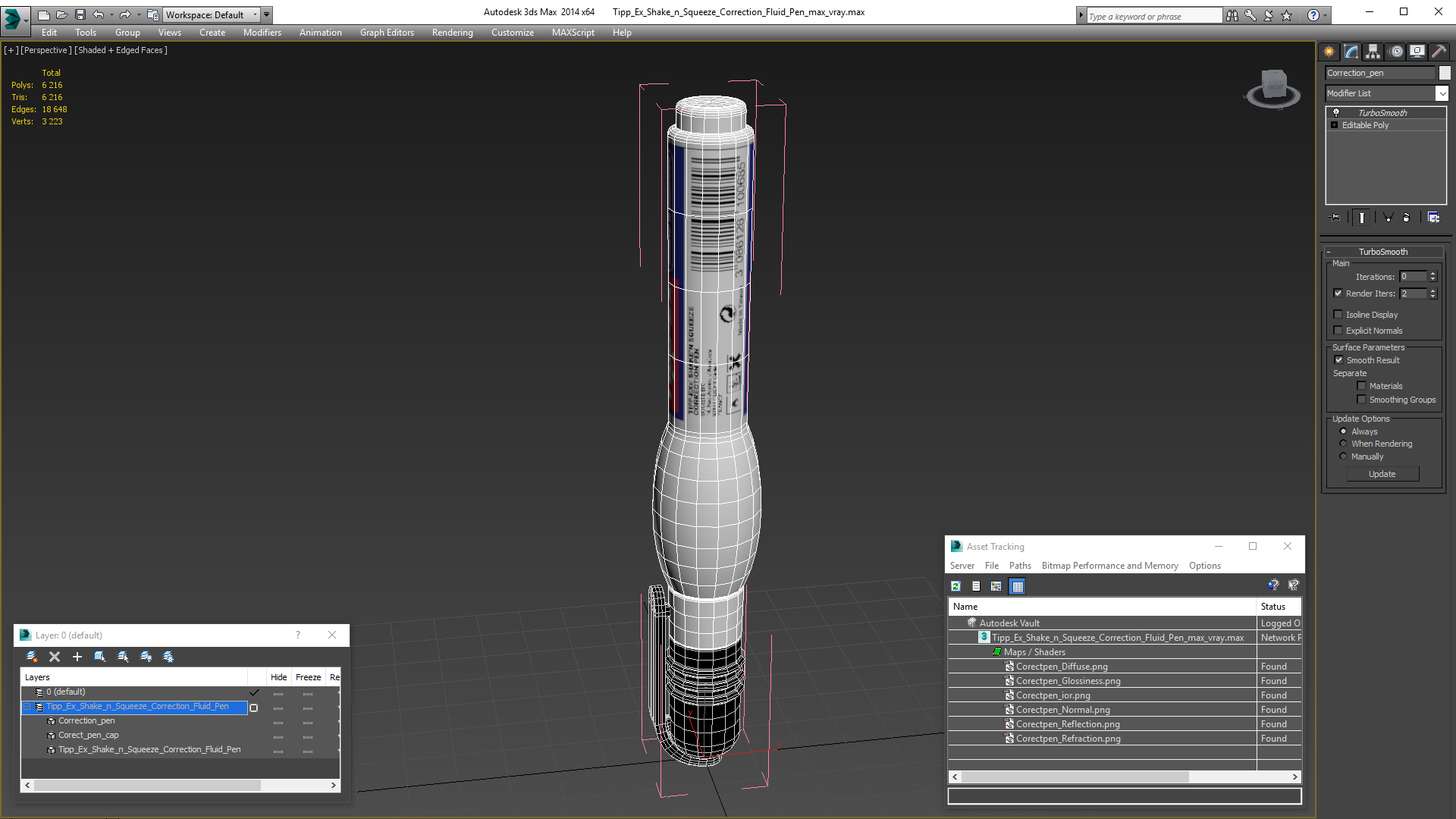Image resolution: width=1456 pixels, height=819 pixels.
Task: Click the Undo arrow icon
Action: pyautogui.click(x=98, y=14)
